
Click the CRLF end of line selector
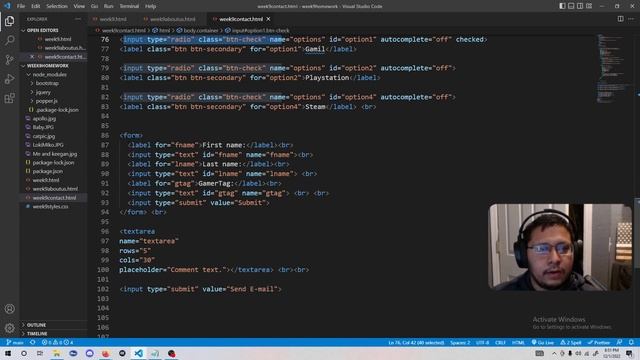pos(500,342)
